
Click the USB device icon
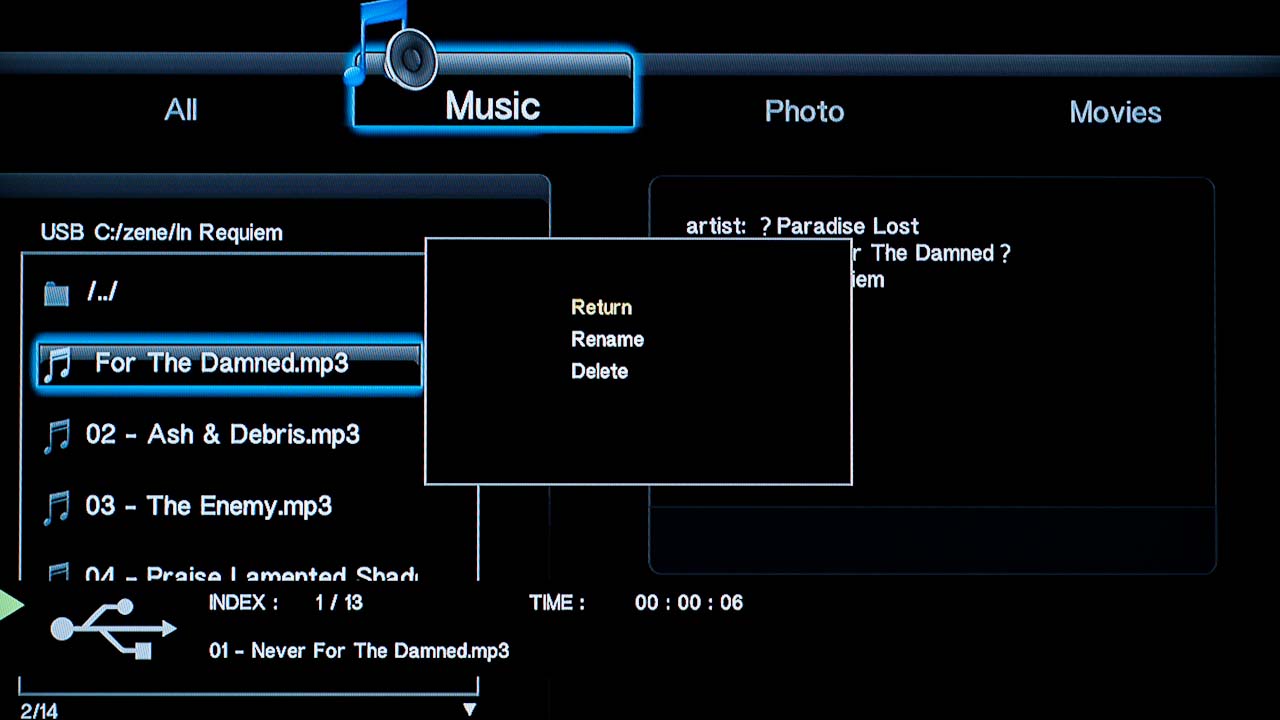[x=113, y=628]
